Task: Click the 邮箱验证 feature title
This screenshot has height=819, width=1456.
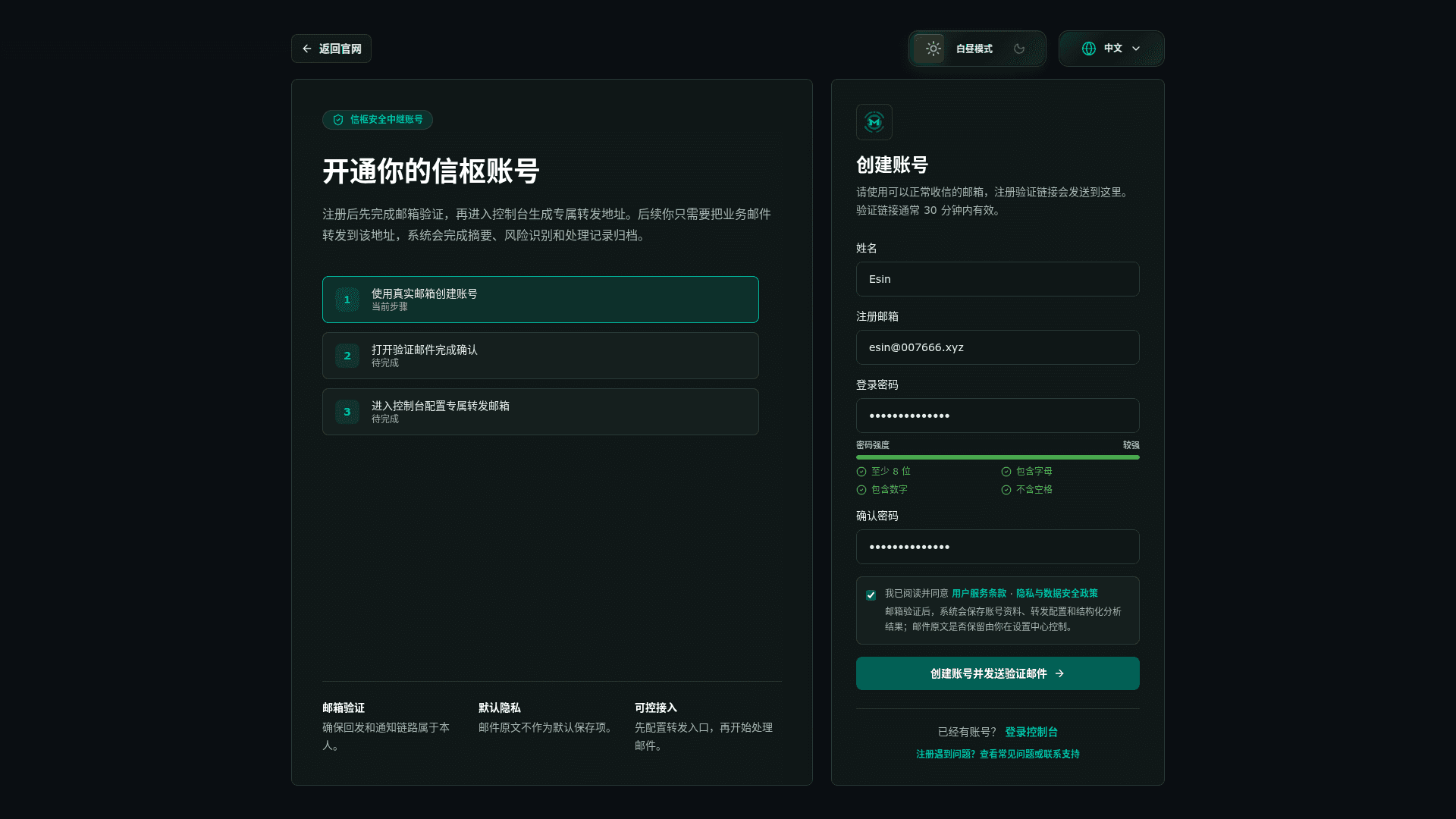Action: (343, 708)
